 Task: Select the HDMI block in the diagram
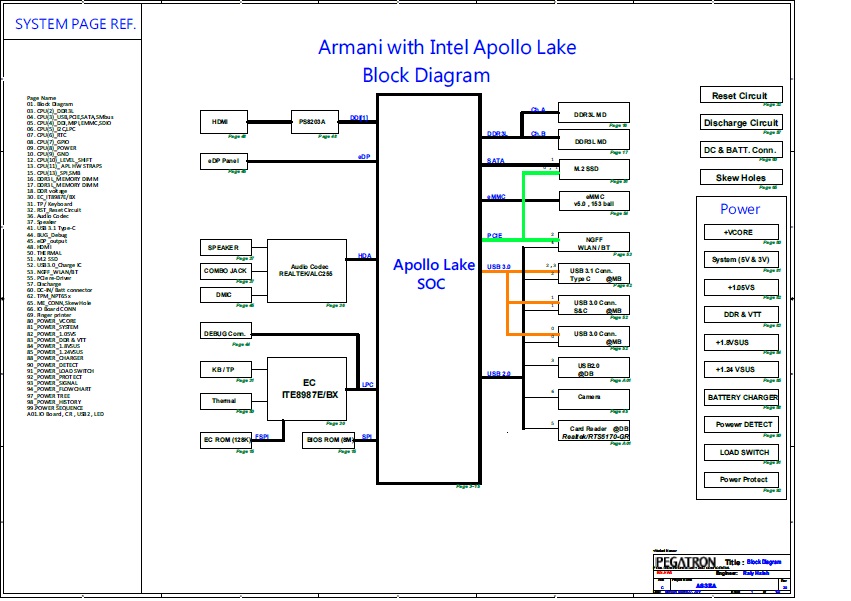pos(224,122)
